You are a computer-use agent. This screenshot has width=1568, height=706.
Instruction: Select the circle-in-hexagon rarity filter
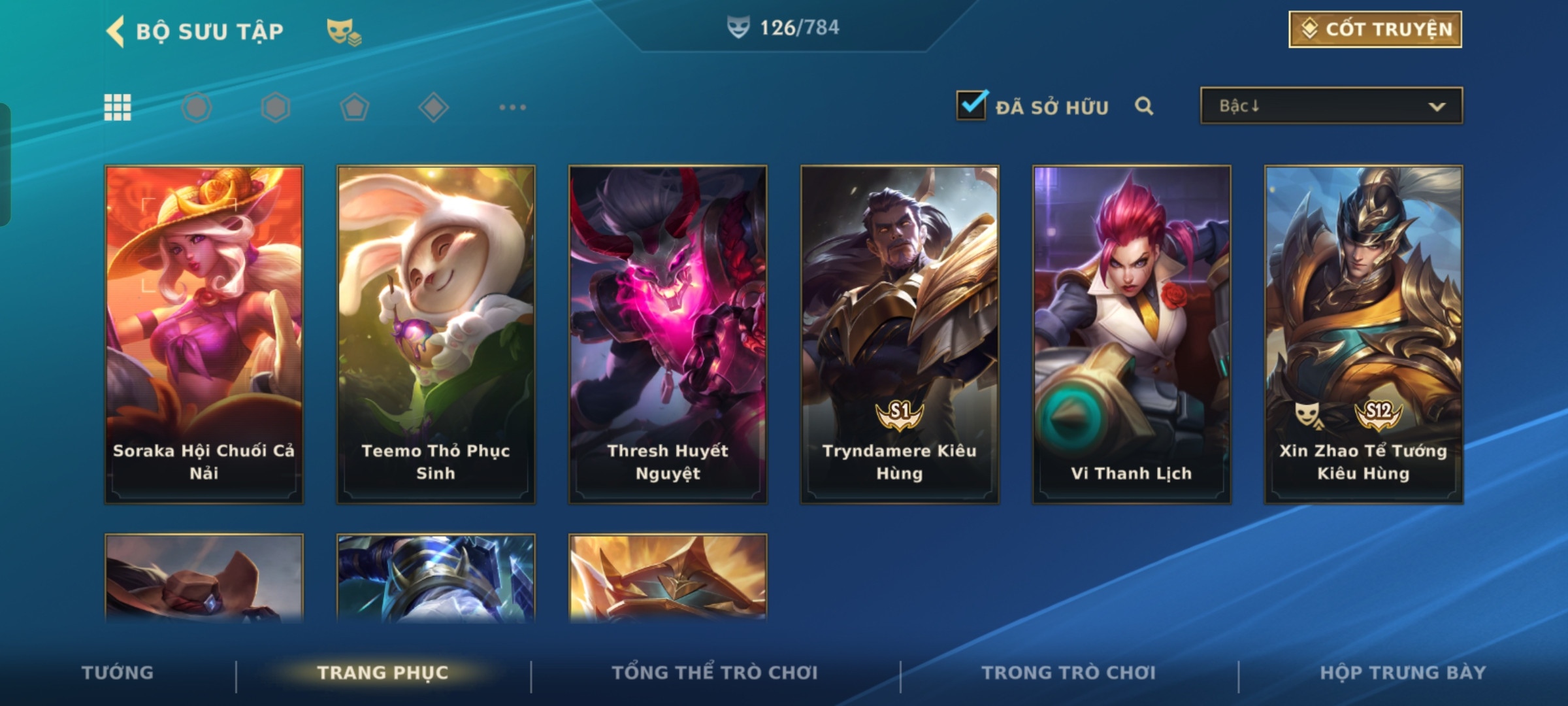click(x=197, y=107)
